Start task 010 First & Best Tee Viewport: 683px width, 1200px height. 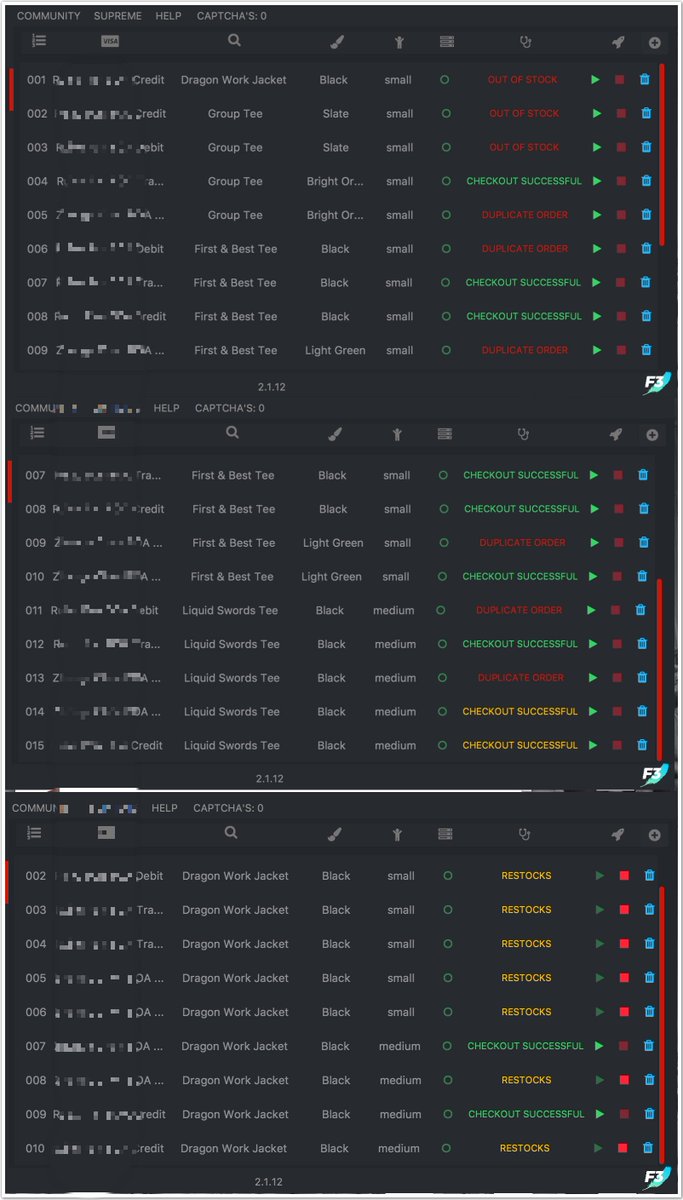tap(594, 576)
